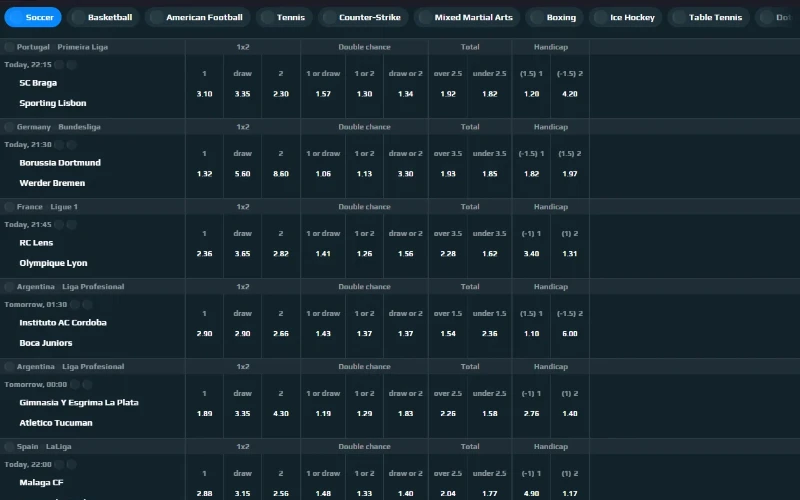Select the Mixed Martial Arts tab

pos(466,17)
